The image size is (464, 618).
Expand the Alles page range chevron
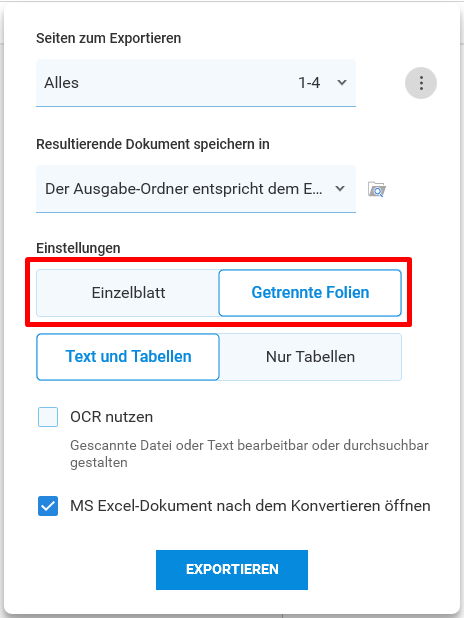pyautogui.click(x=342, y=83)
